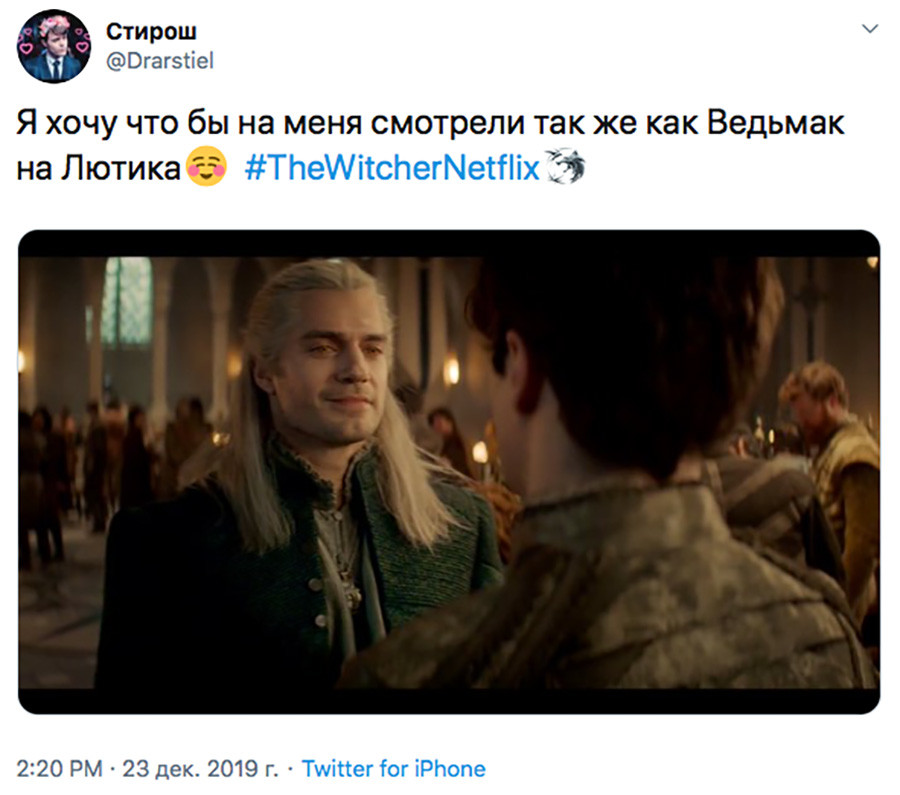Click the arched window in the media background
This screenshot has height=795, width=900.
(x=127, y=301)
